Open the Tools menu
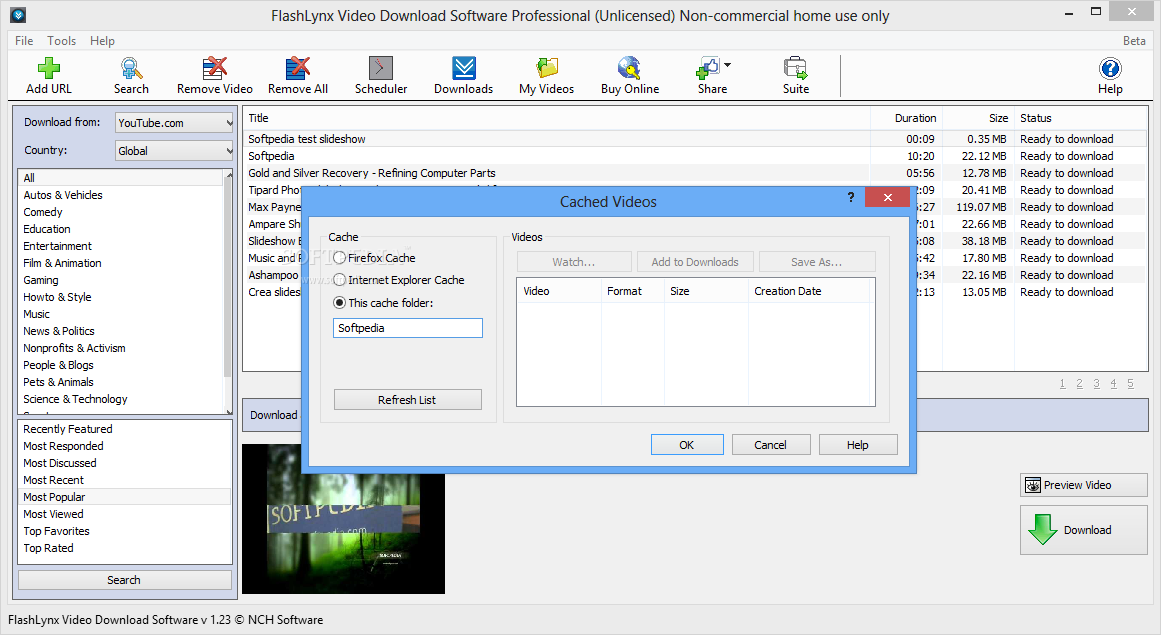 pyautogui.click(x=61, y=41)
